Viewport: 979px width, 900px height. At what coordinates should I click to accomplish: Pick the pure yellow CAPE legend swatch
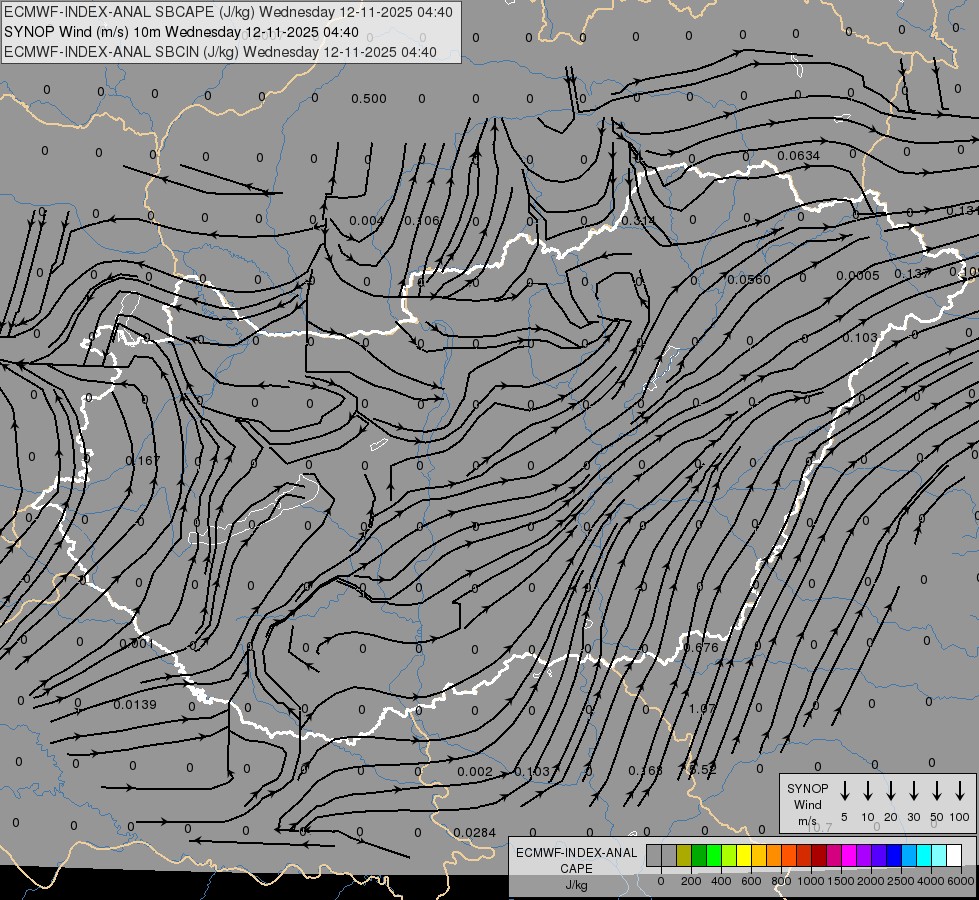744,855
